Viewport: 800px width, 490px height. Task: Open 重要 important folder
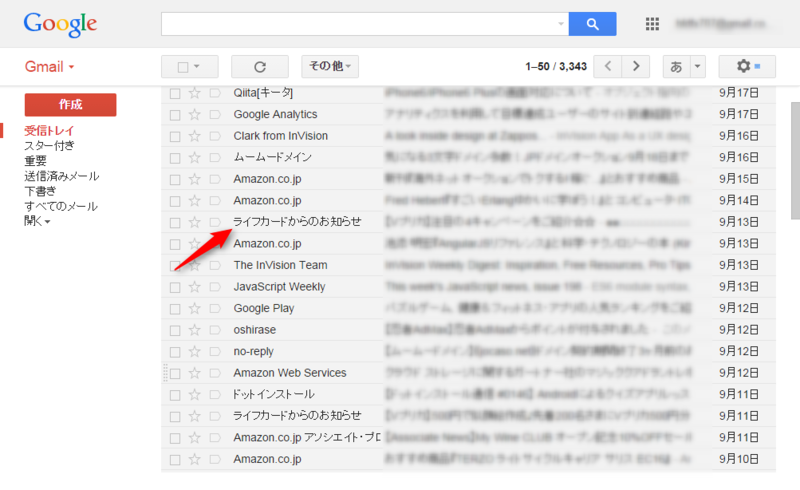coord(35,161)
